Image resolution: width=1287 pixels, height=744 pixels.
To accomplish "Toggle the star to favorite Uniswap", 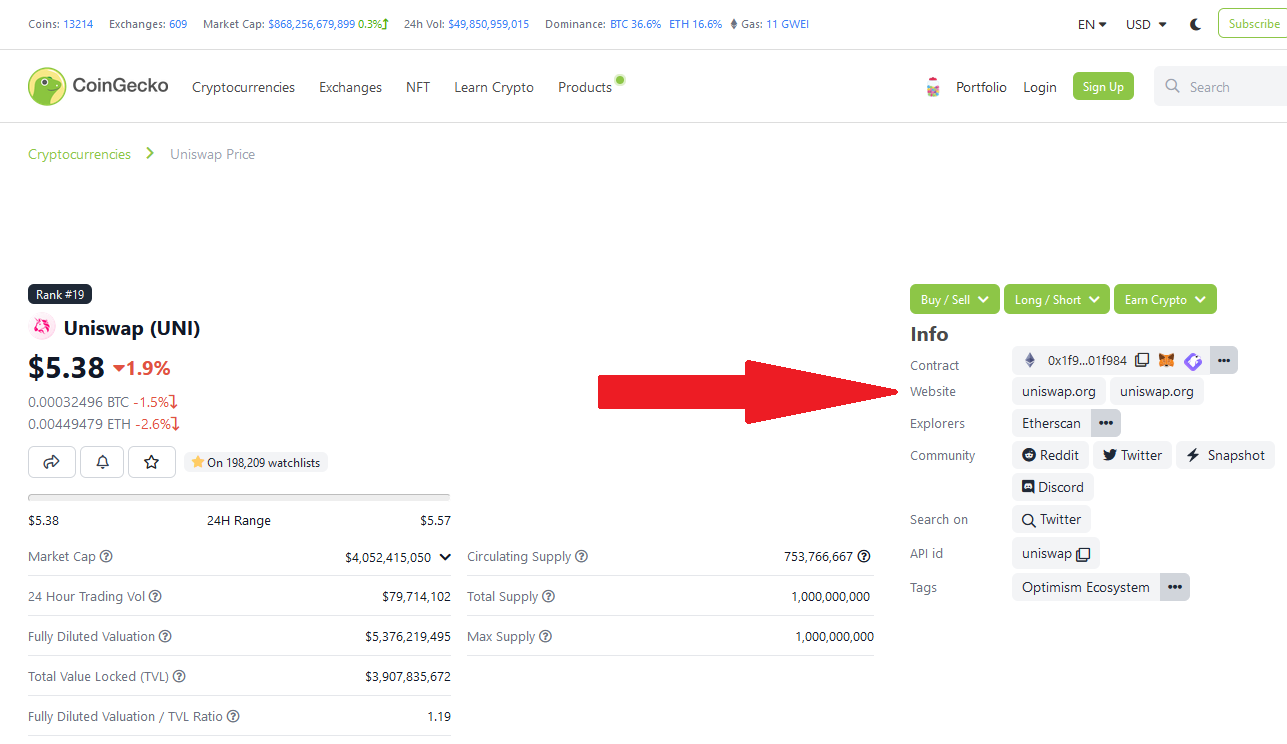I will coord(152,462).
